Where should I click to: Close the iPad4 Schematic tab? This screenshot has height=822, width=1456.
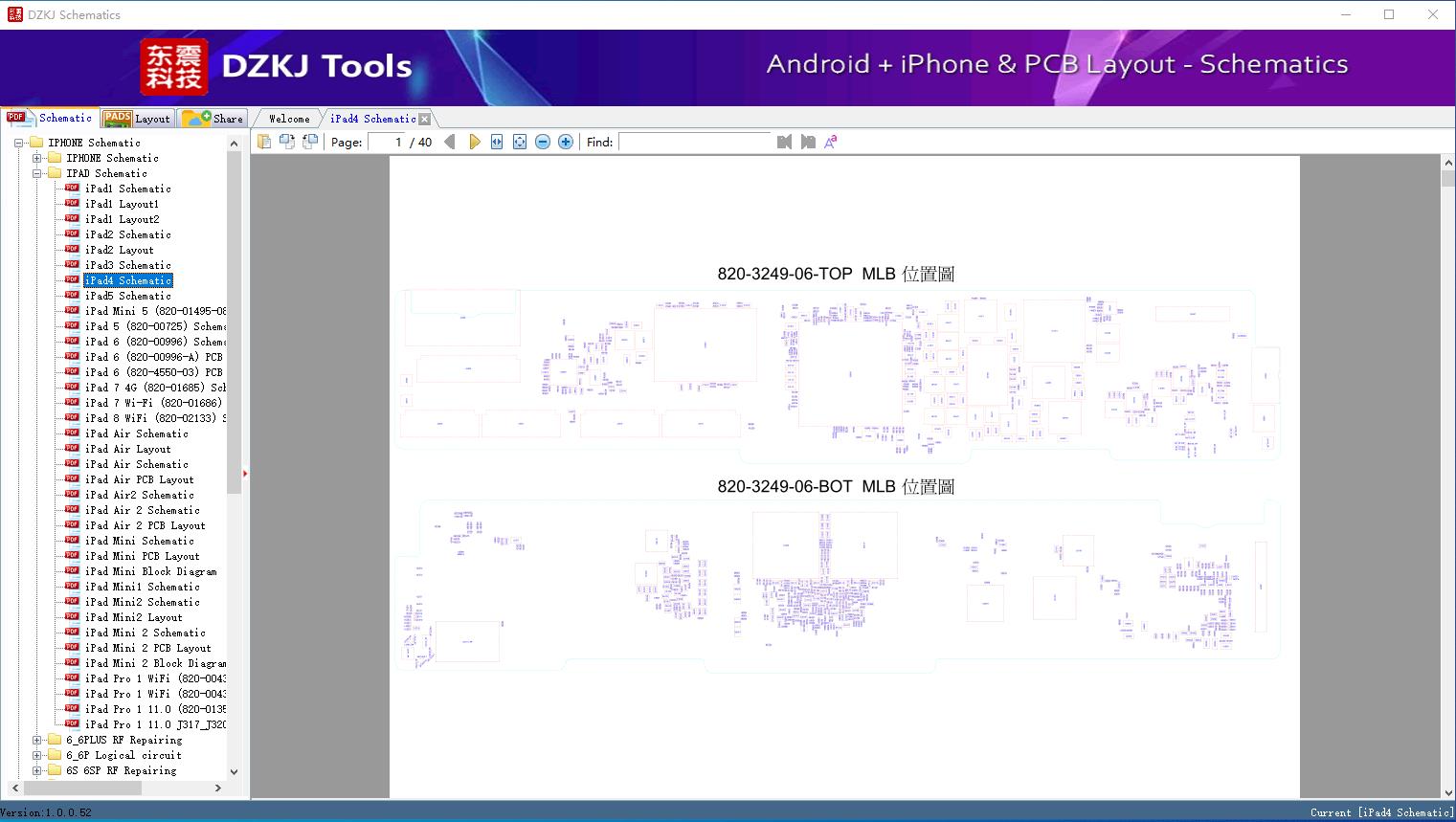pos(424,119)
